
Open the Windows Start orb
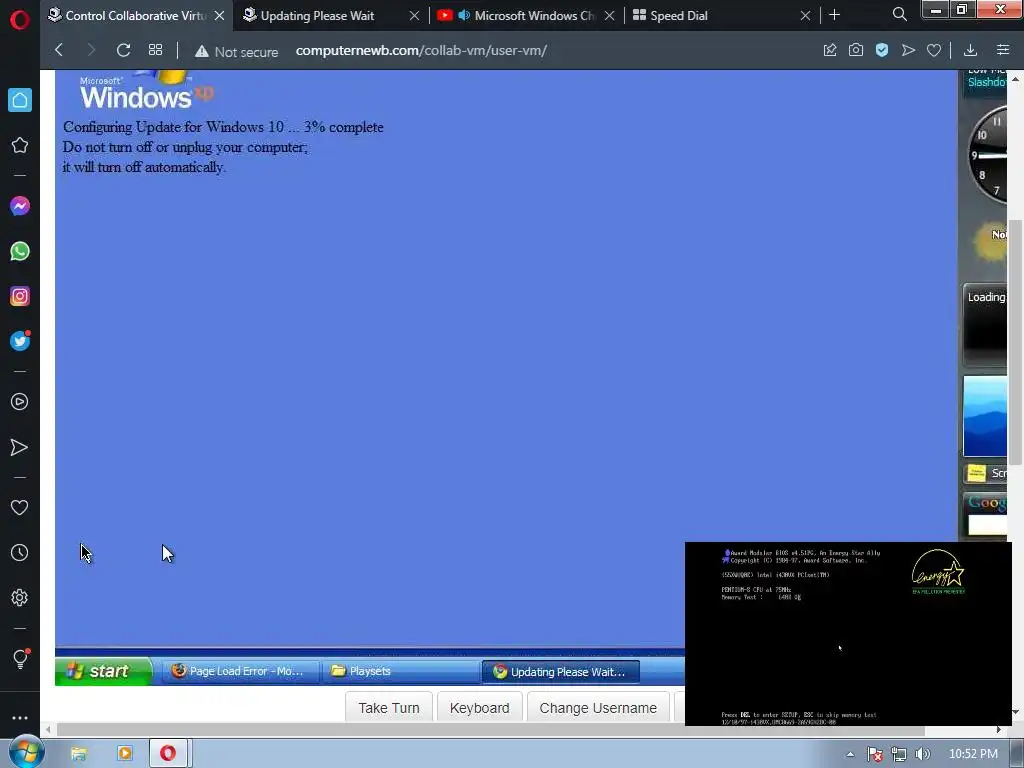click(x=26, y=753)
